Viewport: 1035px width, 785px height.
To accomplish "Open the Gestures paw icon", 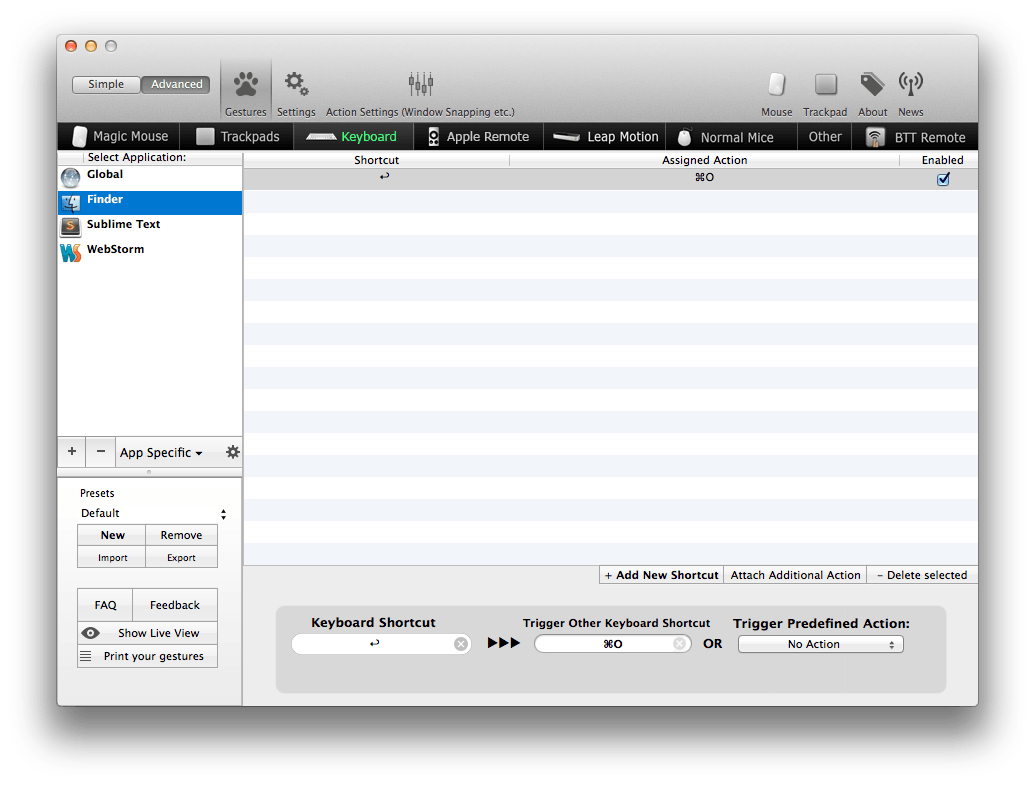I will point(245,85).
